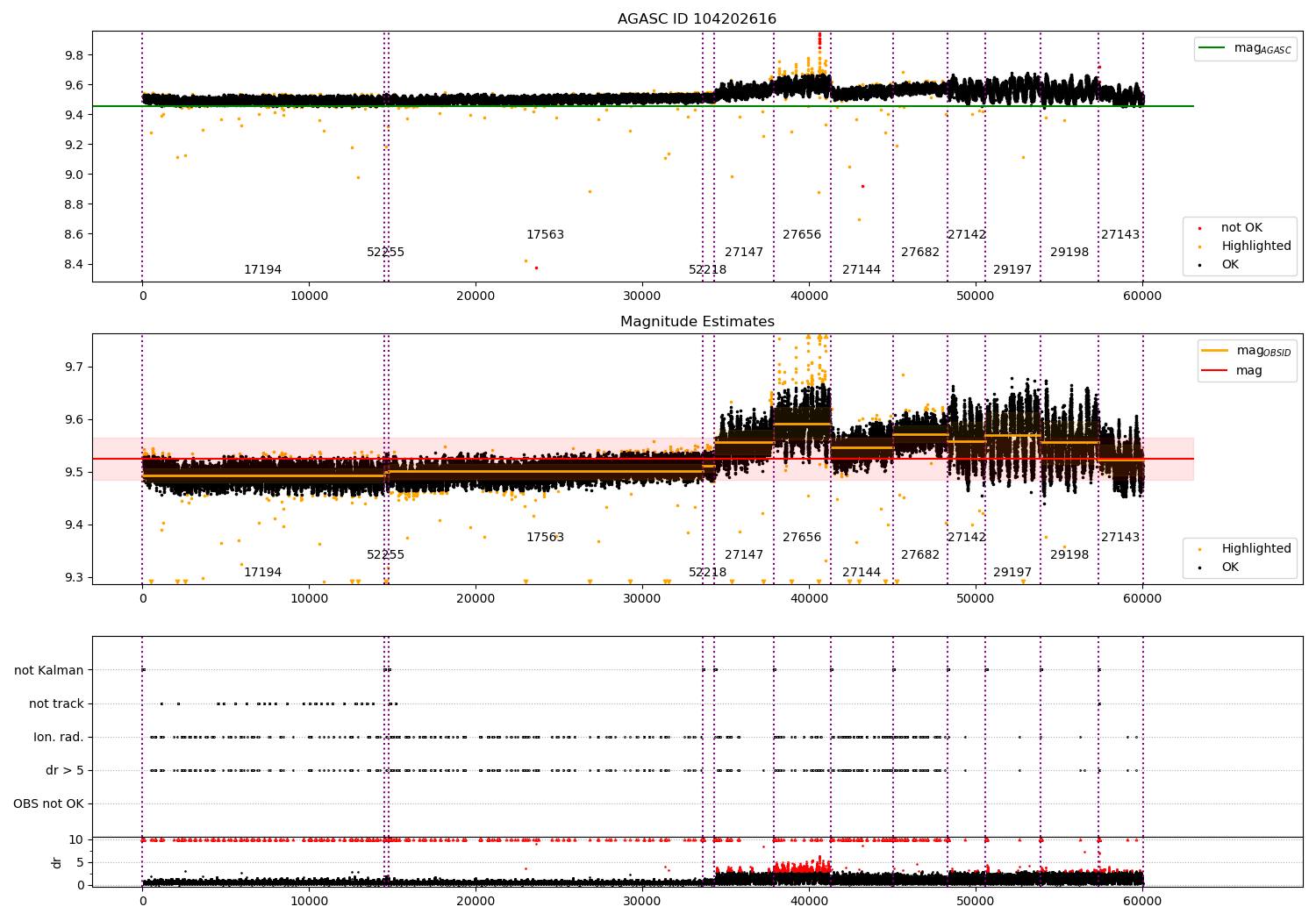Screen dimensions: 1316x921
Task: Click obsid label 52255 in the Magnitude Estimates plot
Action: tap(385, 555)
